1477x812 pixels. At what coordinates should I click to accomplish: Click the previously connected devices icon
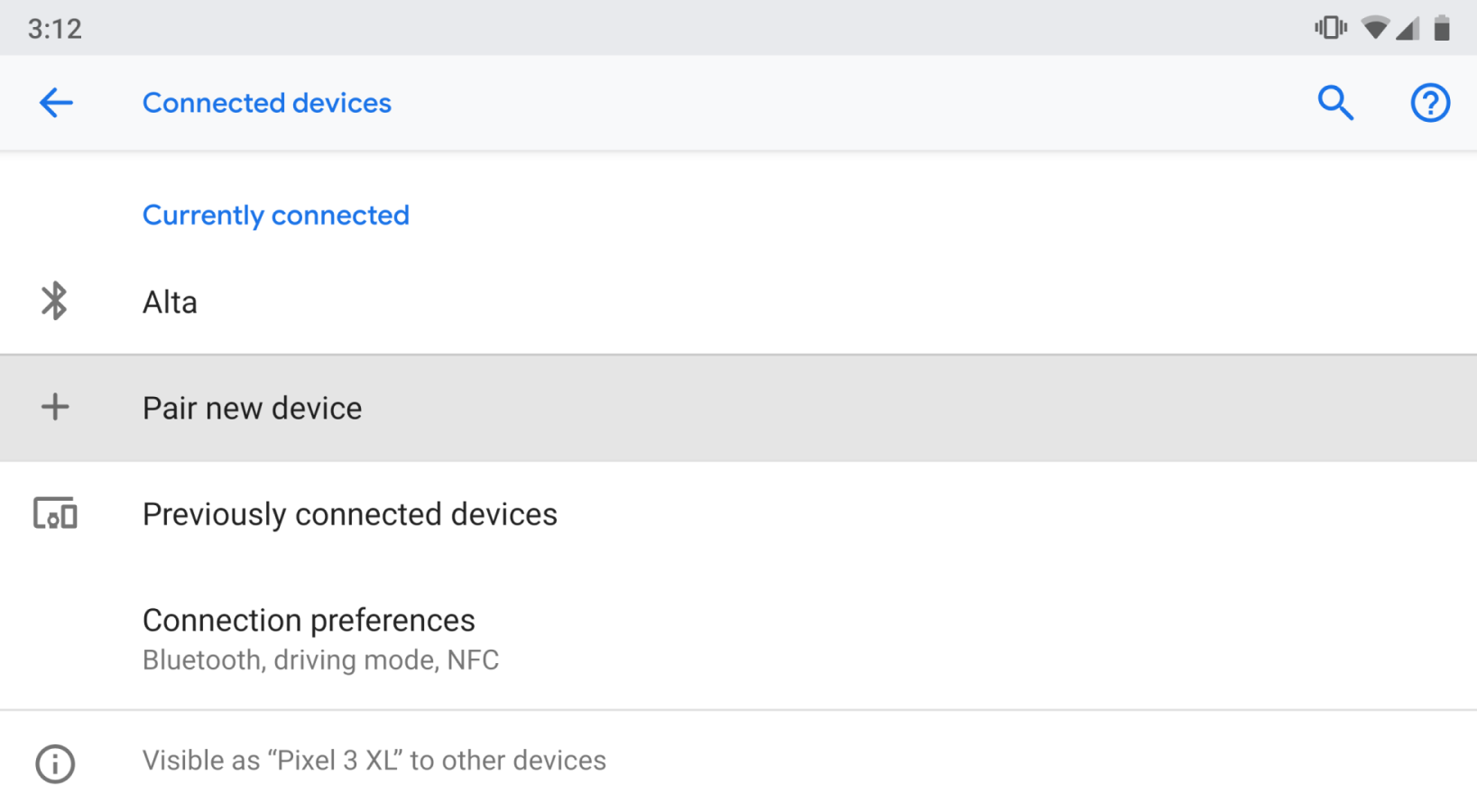[54, 513]
